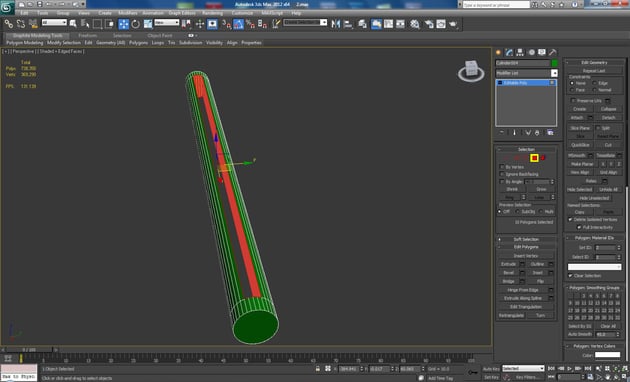This screenshot has width=630, height=382.
Task: Open the Motion command panel tab
Action: click(532, 52)
